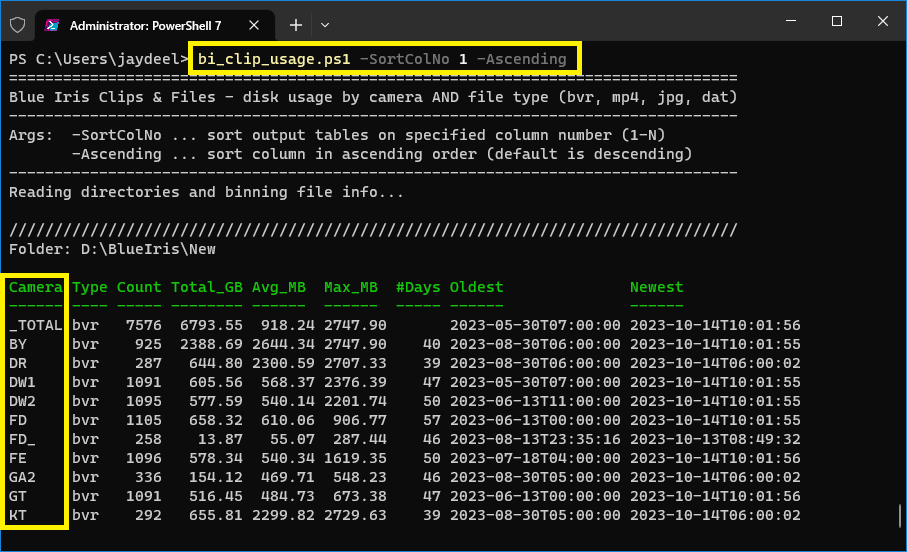The width and height of the screenshot is (907, 552).
Task: Close the PowerShell 7 tab
Action: click(253, 25)
